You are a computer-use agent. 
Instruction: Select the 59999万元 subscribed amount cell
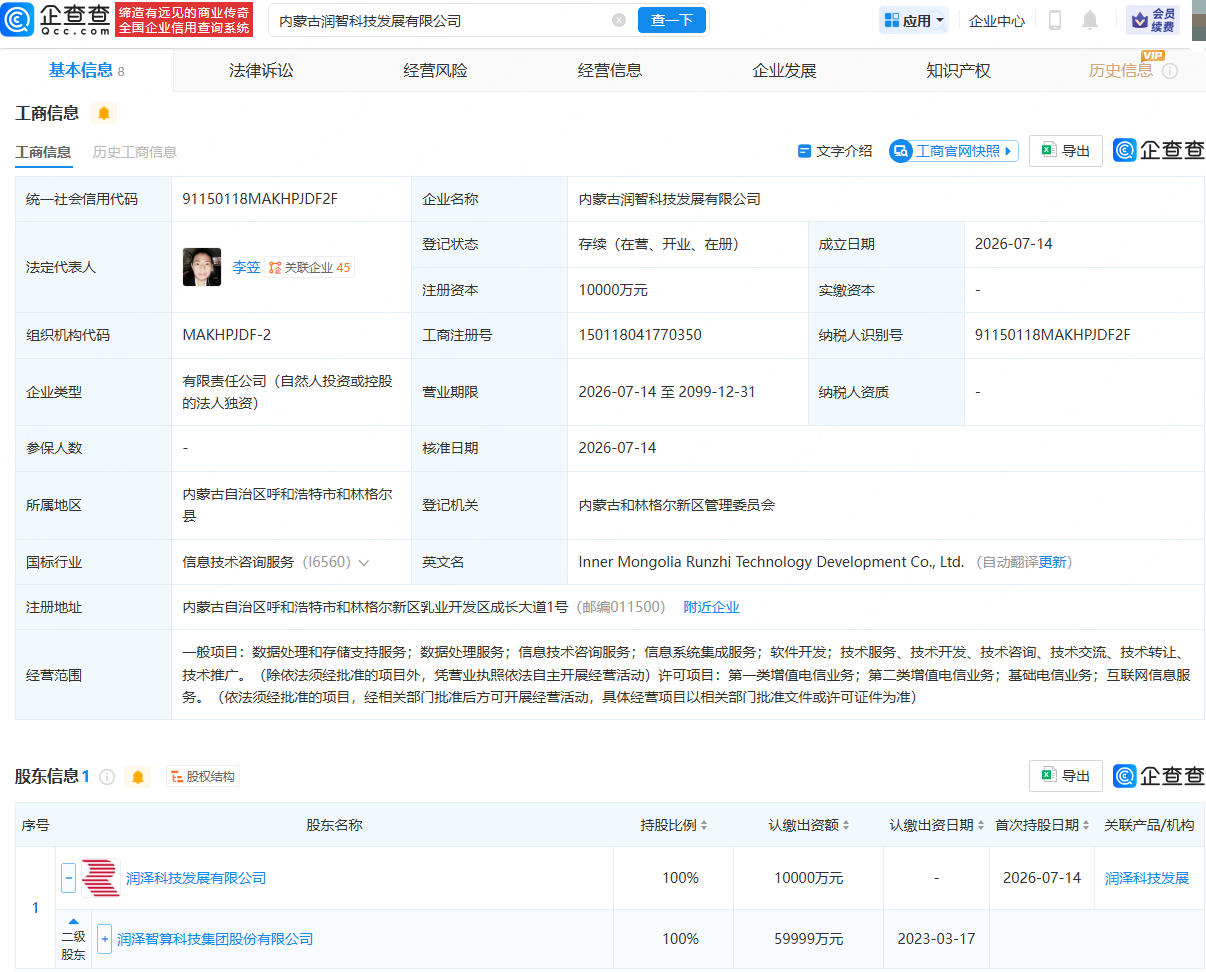(x=809, y=939)
